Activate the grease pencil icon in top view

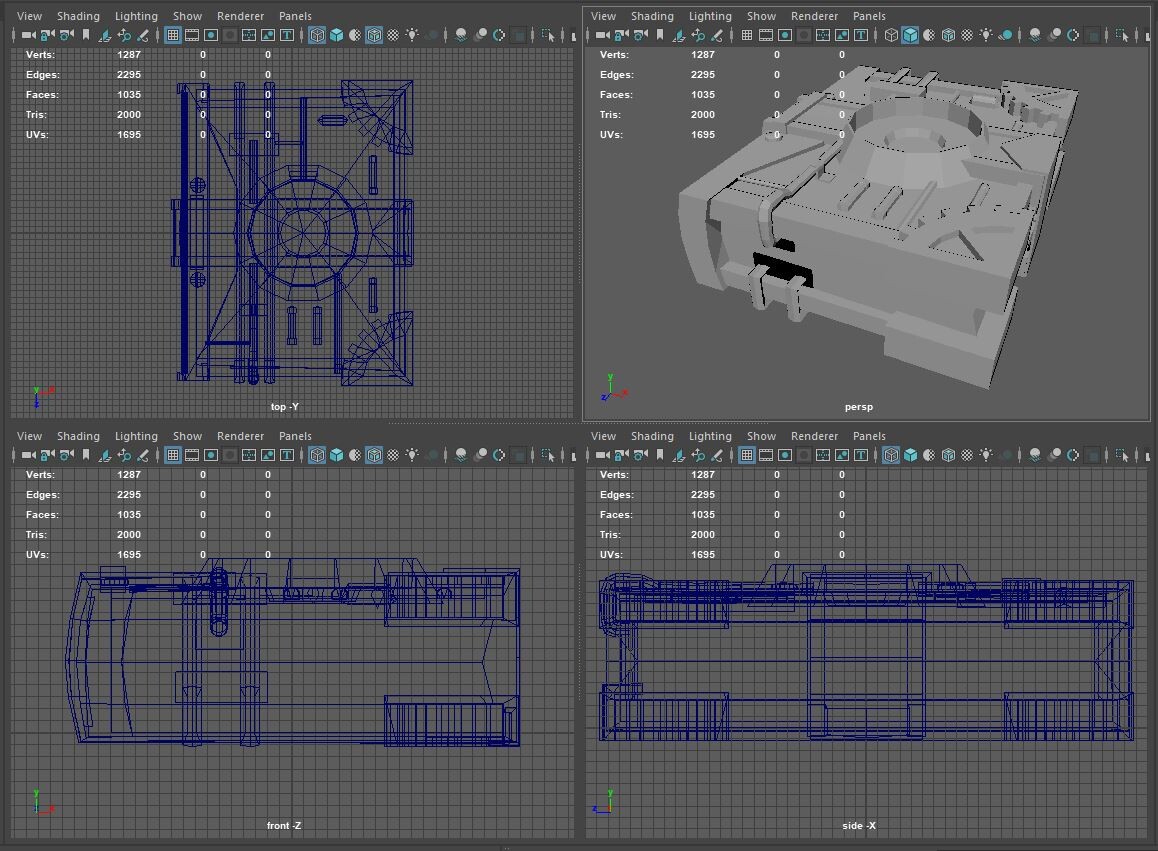[x=144, y=35]
